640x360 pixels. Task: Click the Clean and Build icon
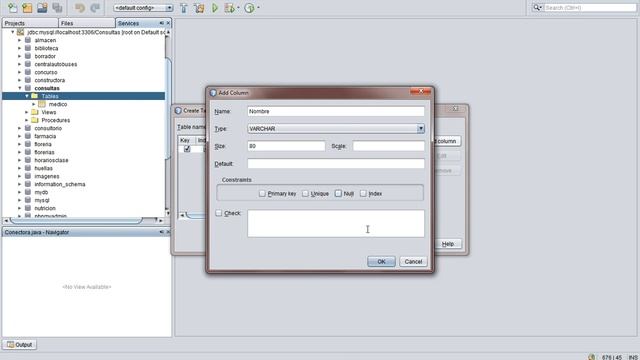[x=199, y=7]
